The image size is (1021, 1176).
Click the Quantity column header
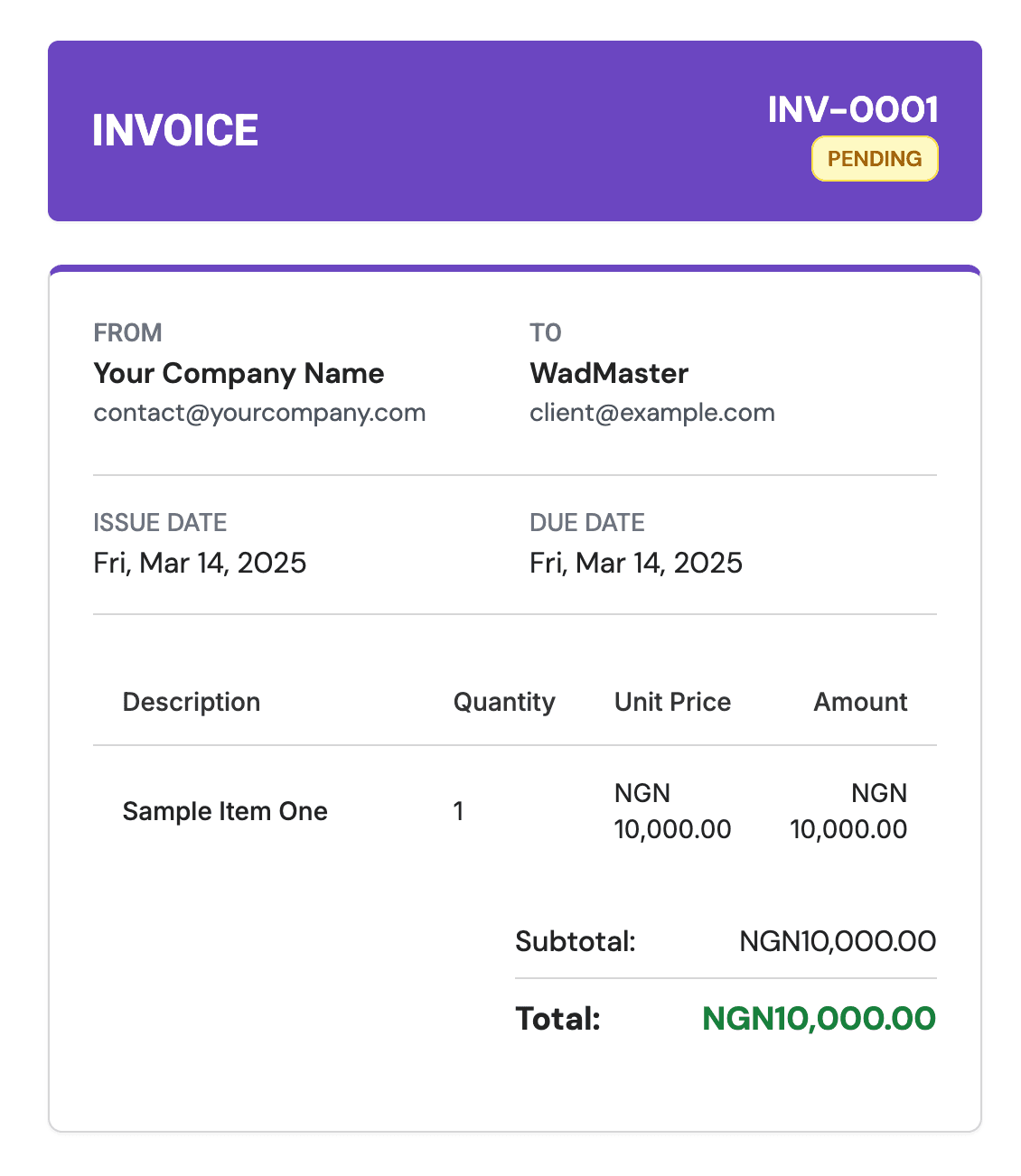504,702
